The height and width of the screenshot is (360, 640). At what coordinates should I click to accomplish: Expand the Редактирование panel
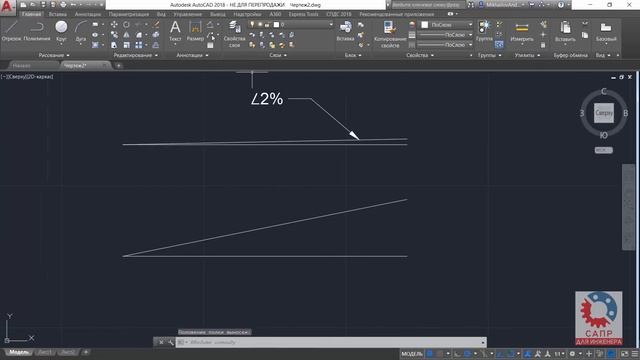136,55
